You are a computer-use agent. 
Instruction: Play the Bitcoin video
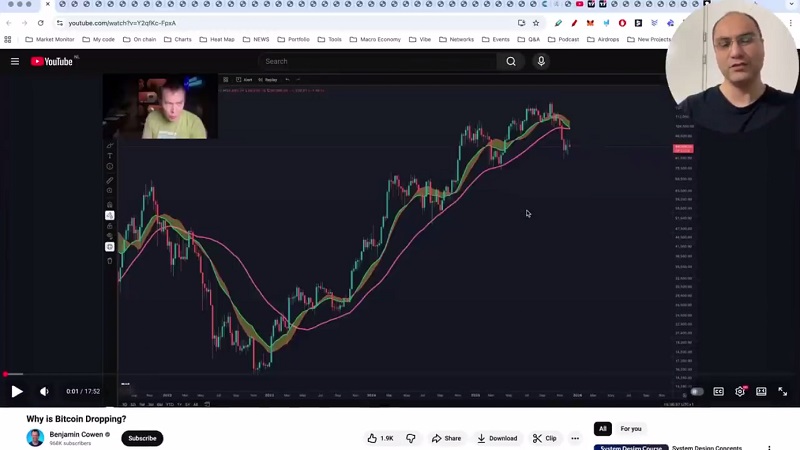point(16,391)
